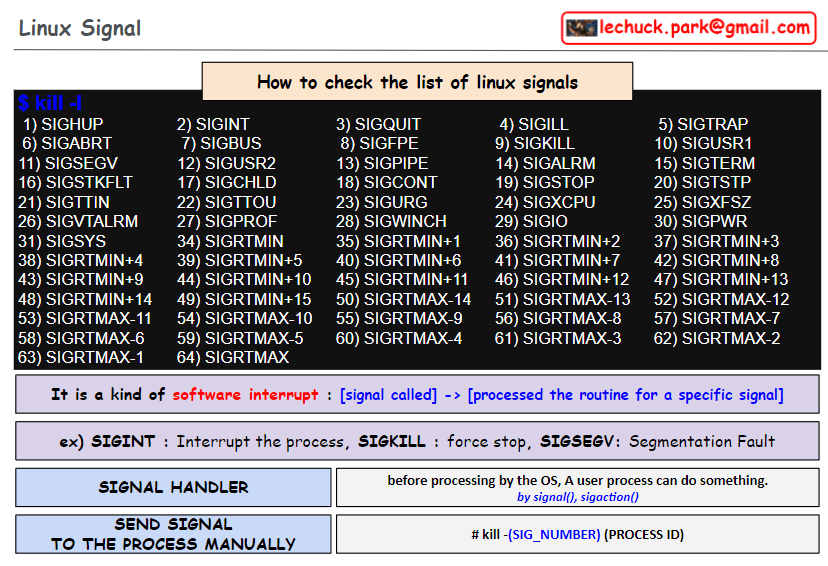This screenshot has width=828, height=566.
Task: Select the SIGNAL HANDLER box
Action: coord(173,487)
